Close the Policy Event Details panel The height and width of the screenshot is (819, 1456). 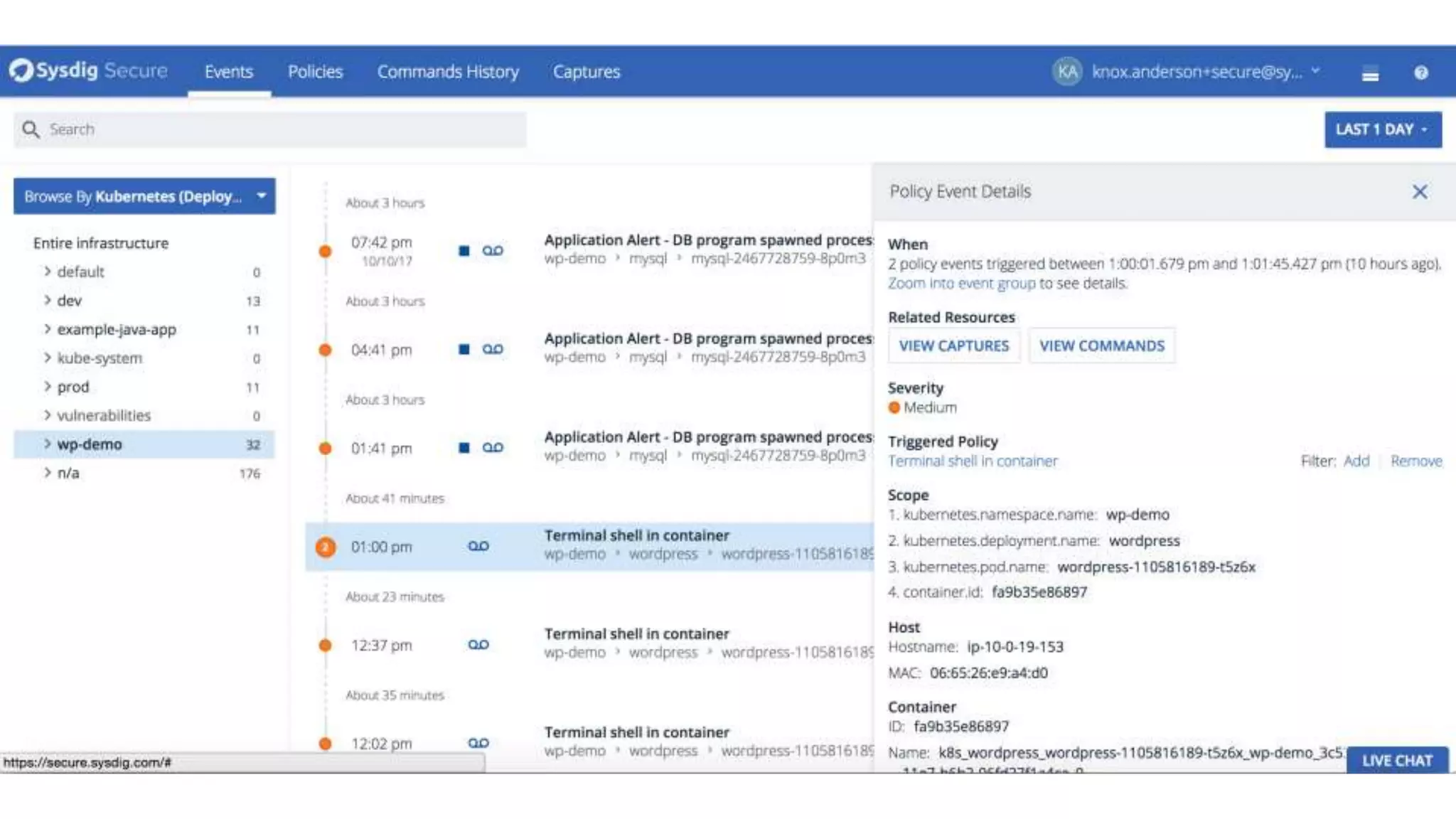[x=1419, y=192]
